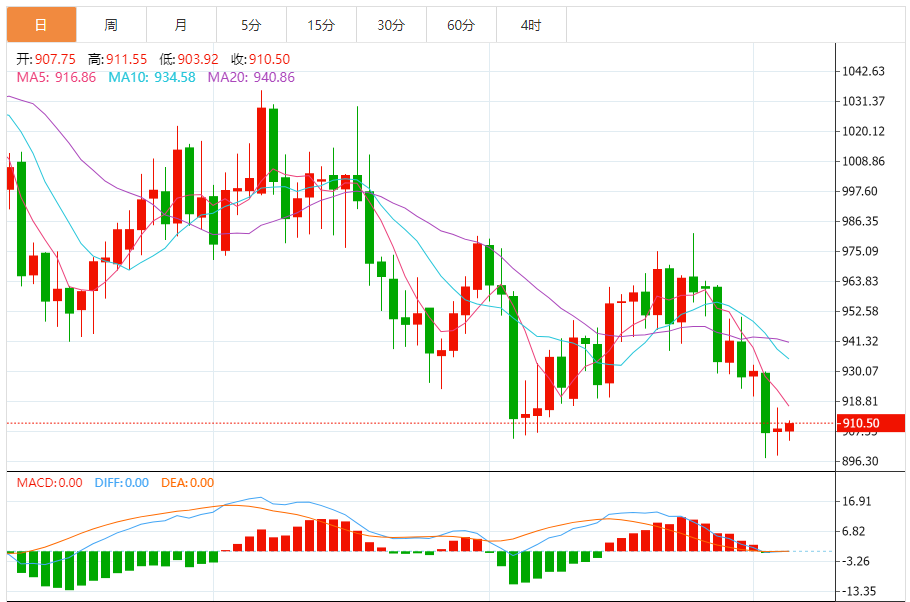Open the 15分 timeframe tab
The width and height of the screenshot is (910, 602).
(322, 25)
